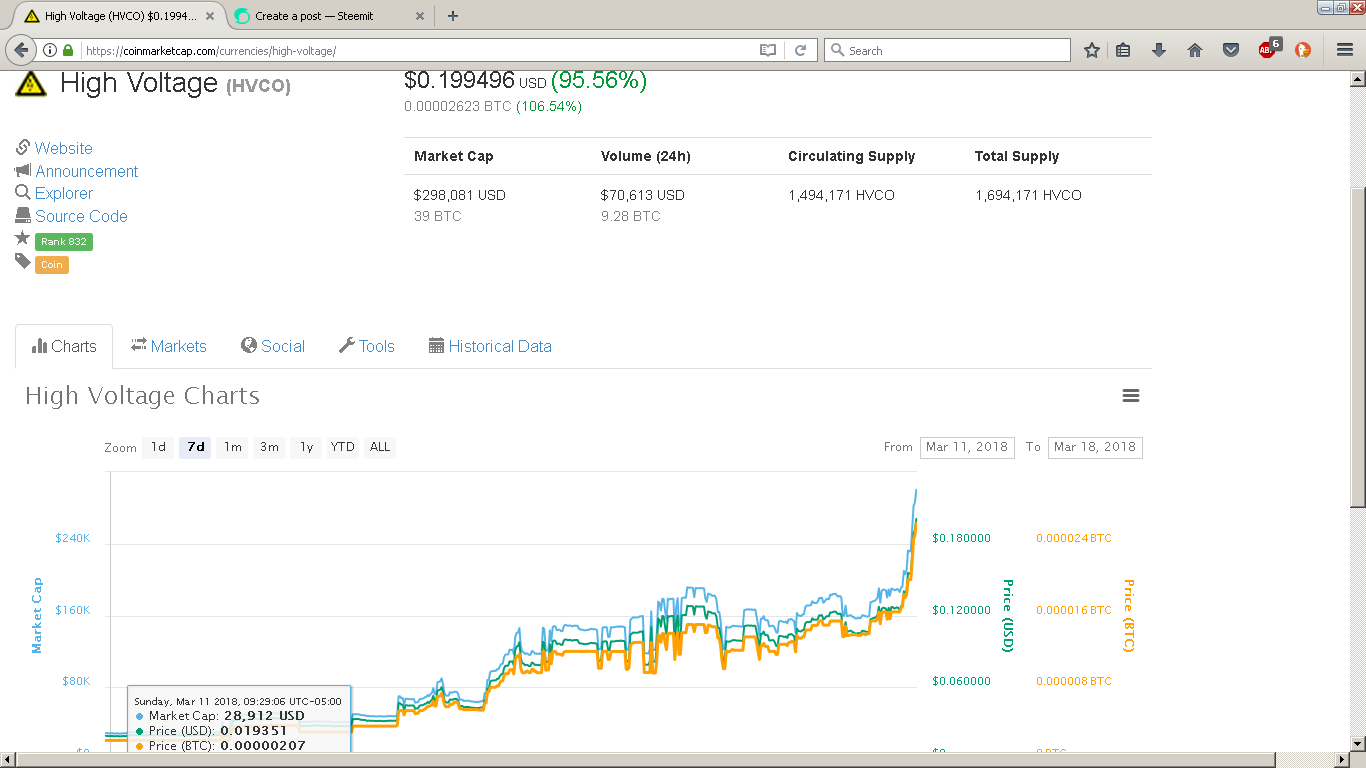Screen dimensions: 1366x768
Task: Open the Website link
Action: click(64, 148)
